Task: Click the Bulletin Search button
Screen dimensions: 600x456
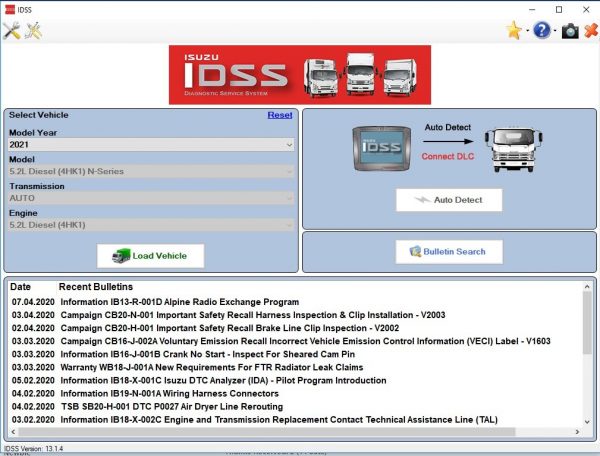Action: click(x=449, y=252)
